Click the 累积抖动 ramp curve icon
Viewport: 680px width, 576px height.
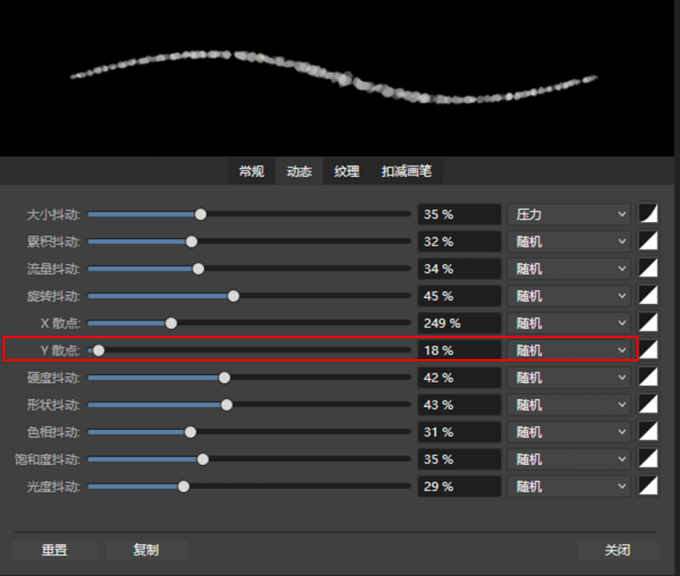(649, 241)
